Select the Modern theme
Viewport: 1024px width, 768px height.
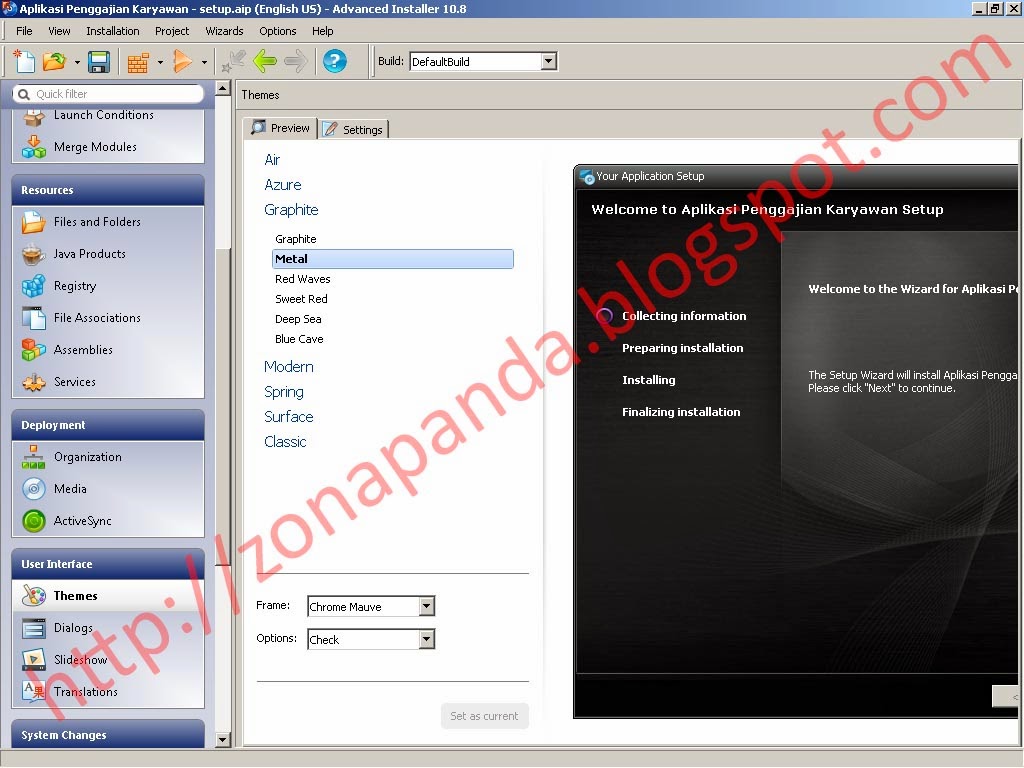(x=289, y=367)
